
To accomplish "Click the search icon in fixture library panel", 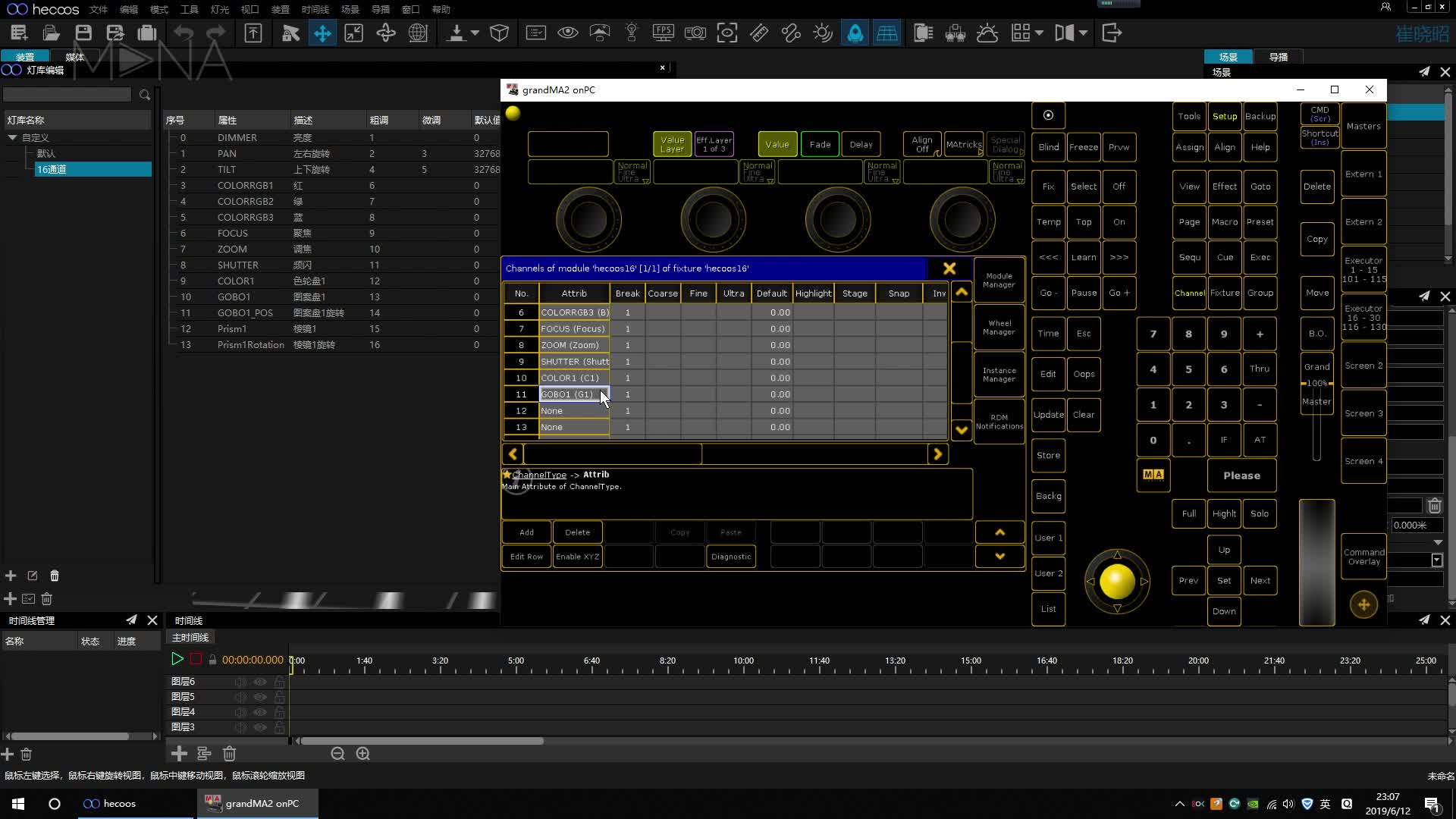I will [145, 95].
